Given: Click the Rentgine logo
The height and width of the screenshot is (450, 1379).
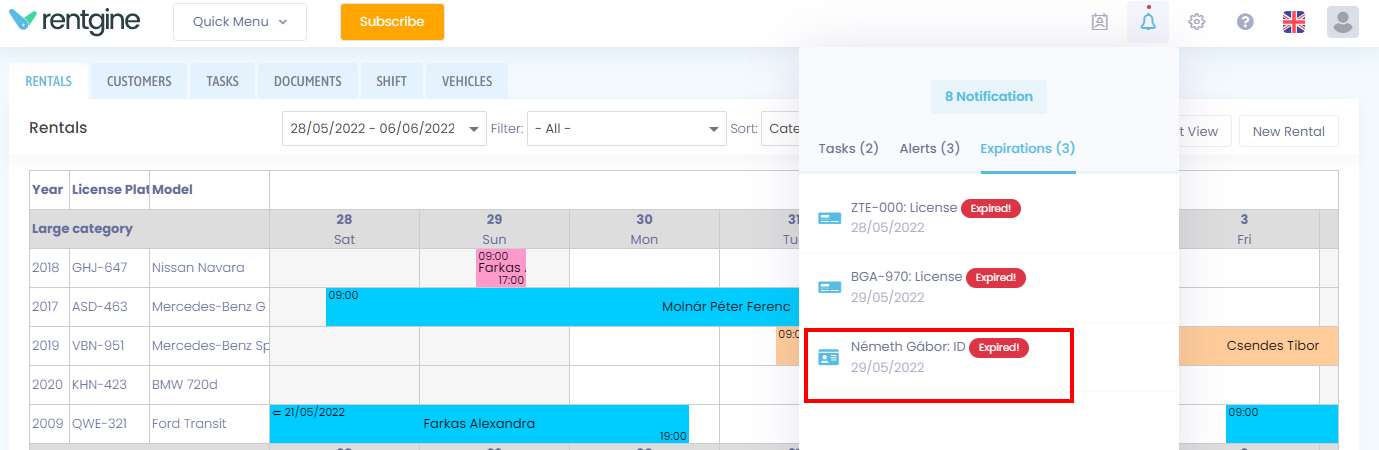Looking at the screenshot, I should 75,21.
